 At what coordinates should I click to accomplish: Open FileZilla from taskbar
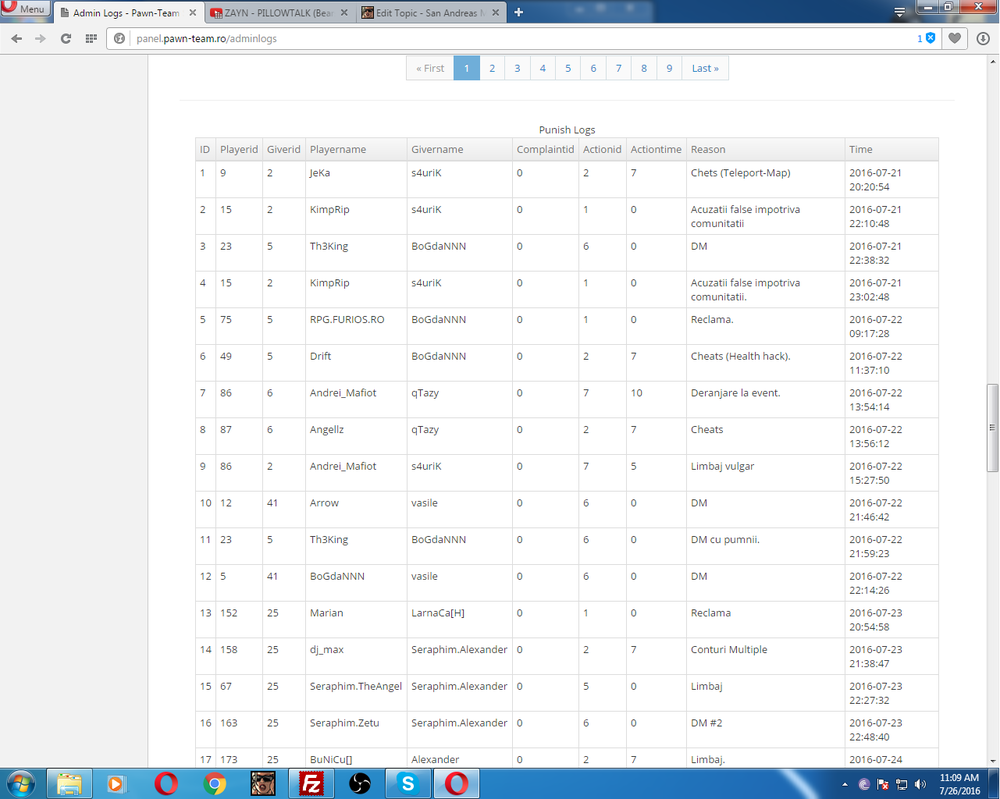[311, 783]
